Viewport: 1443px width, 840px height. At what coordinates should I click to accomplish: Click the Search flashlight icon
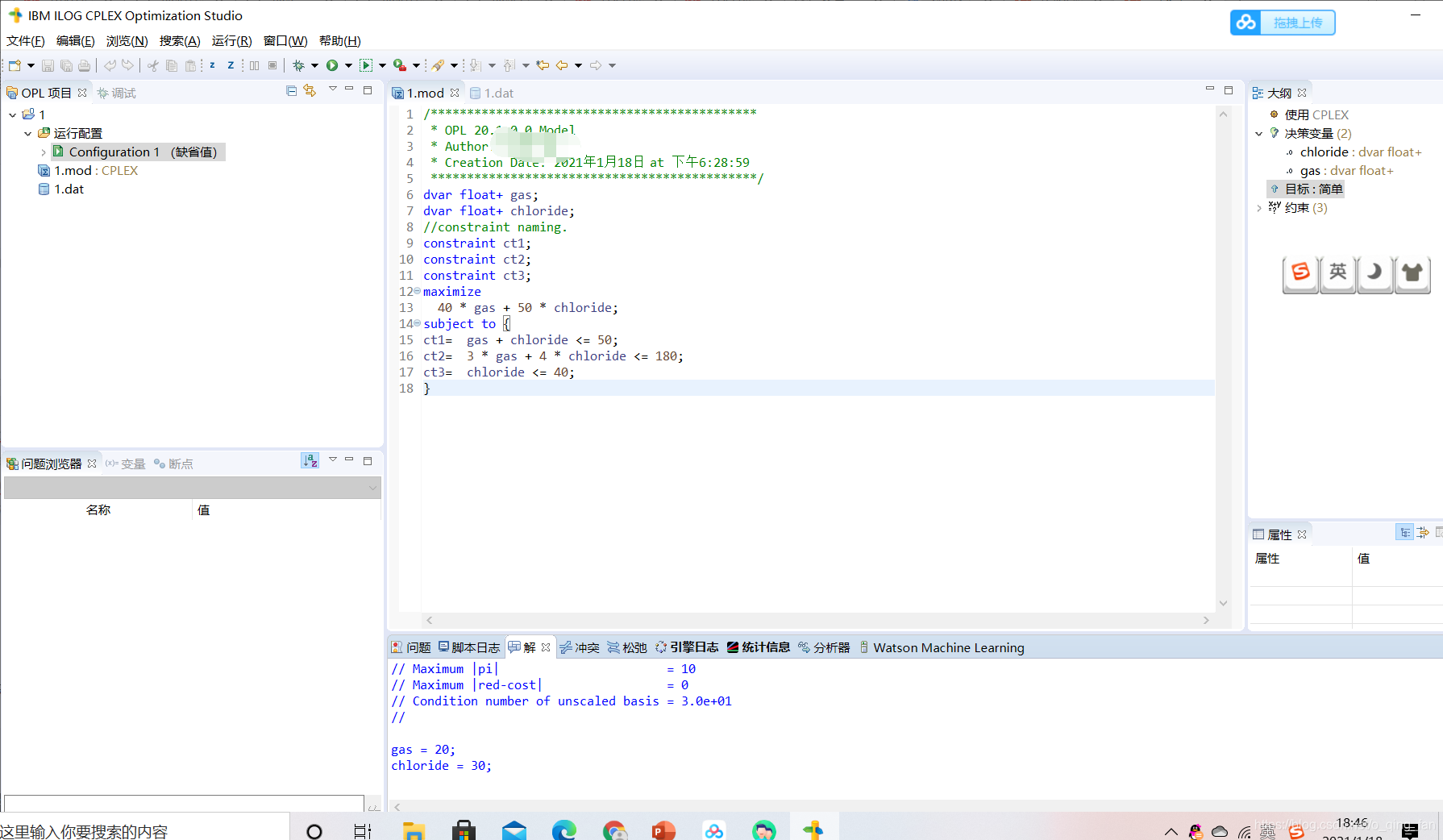click(x=438, y=65)
